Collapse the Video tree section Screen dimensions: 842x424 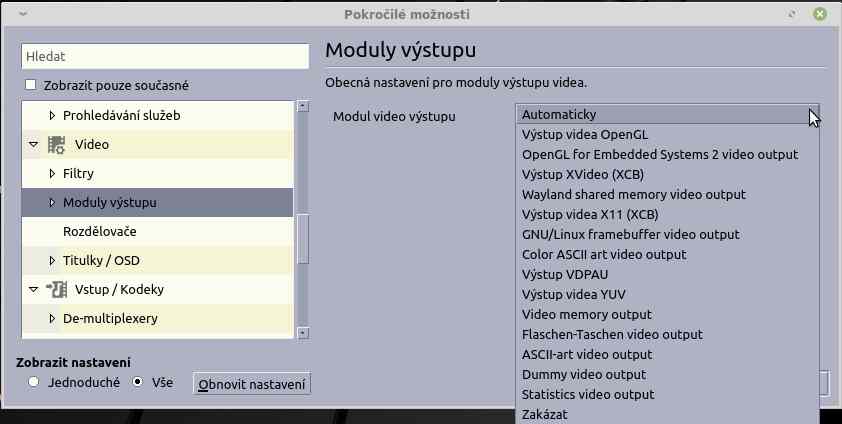pyautogui.click(x=34, y=145)
